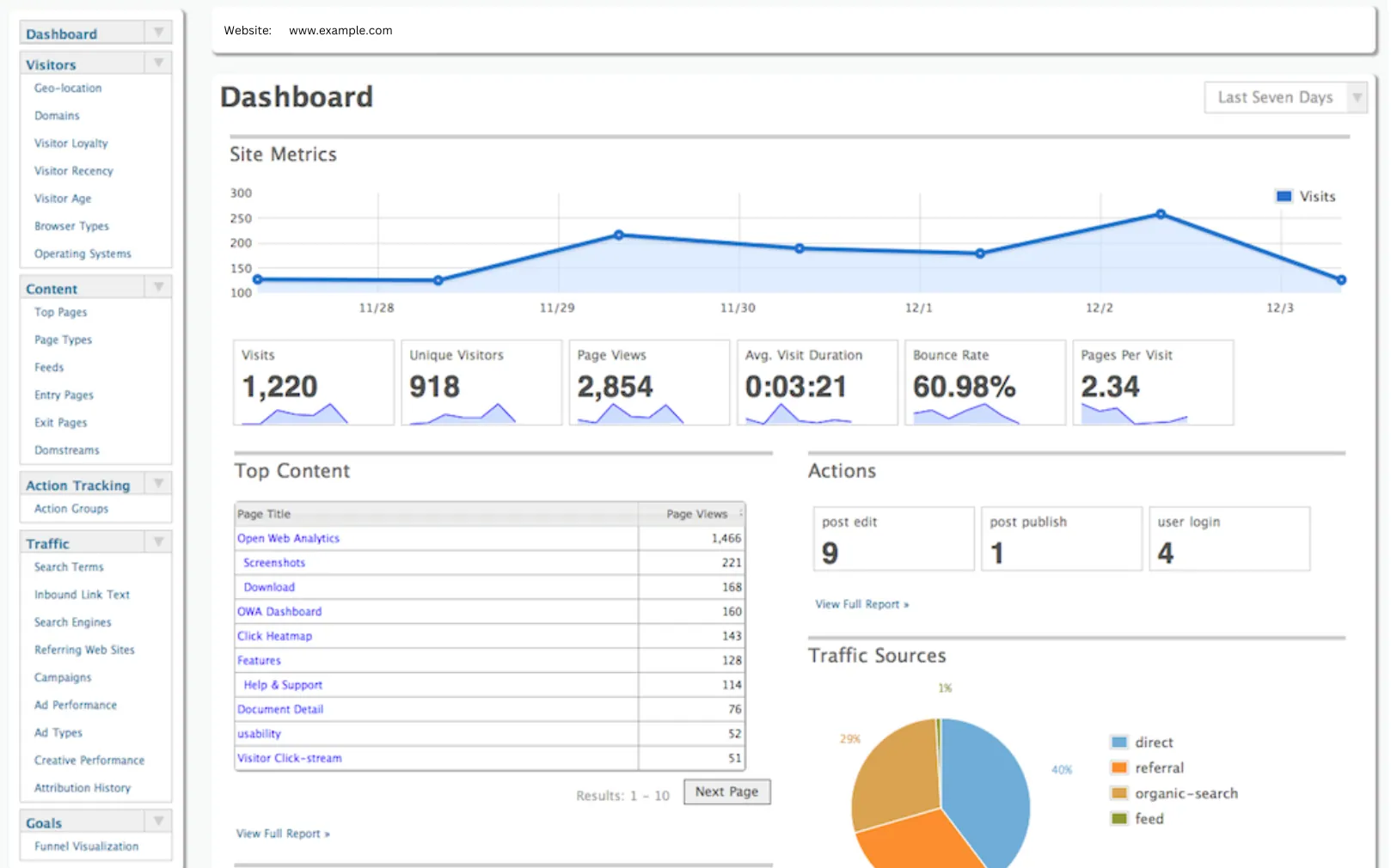The width and height of the screenshot is (1391, 868).
Task: Open Referring Web Sites report
Action: (84, 650)
